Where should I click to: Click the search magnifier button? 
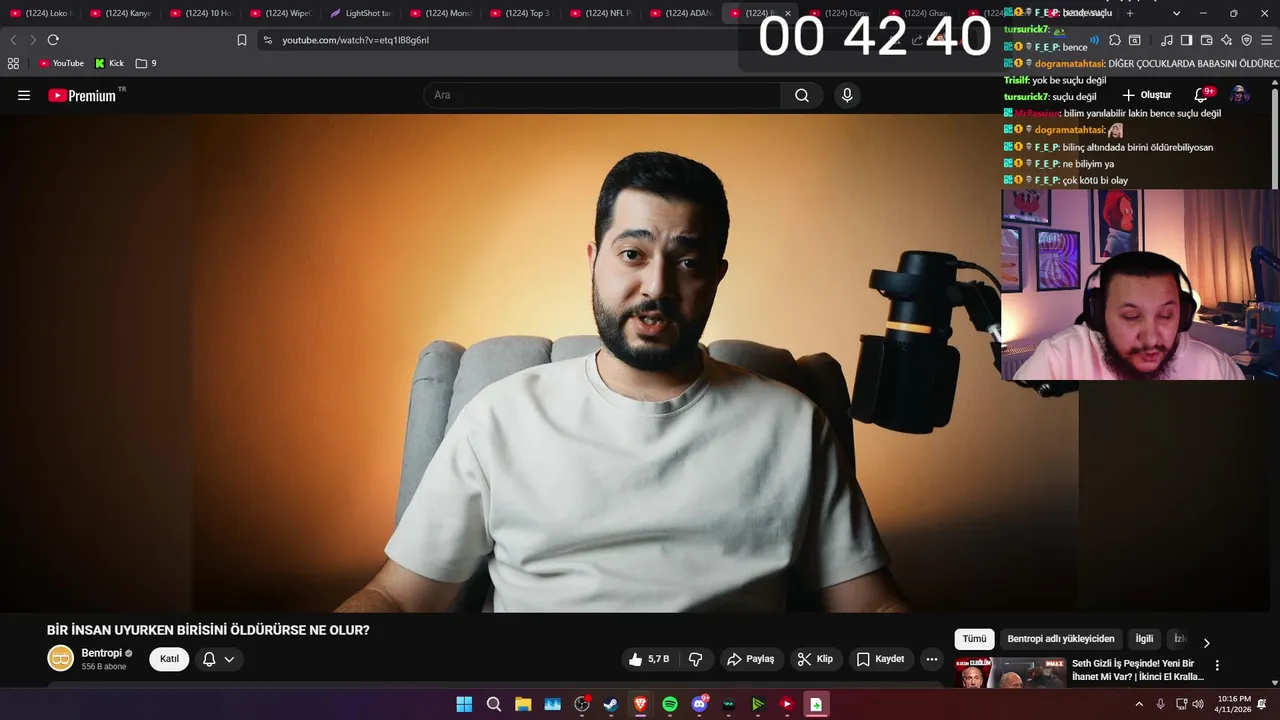[x=802, y=95]
